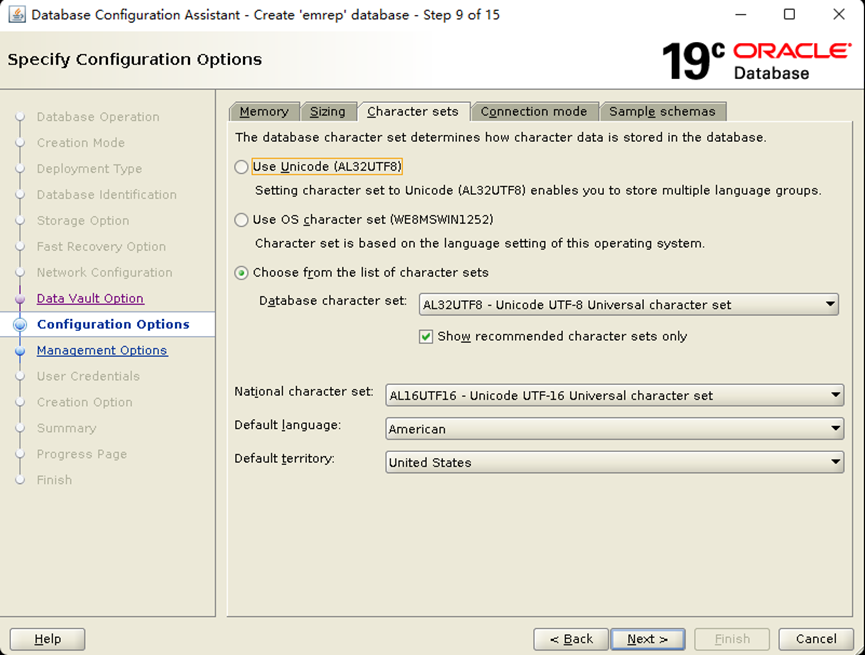Image resolution: width=865 pixels, height=655 pixels.
Task: Click the disabled Finish button
Action: 732,639
